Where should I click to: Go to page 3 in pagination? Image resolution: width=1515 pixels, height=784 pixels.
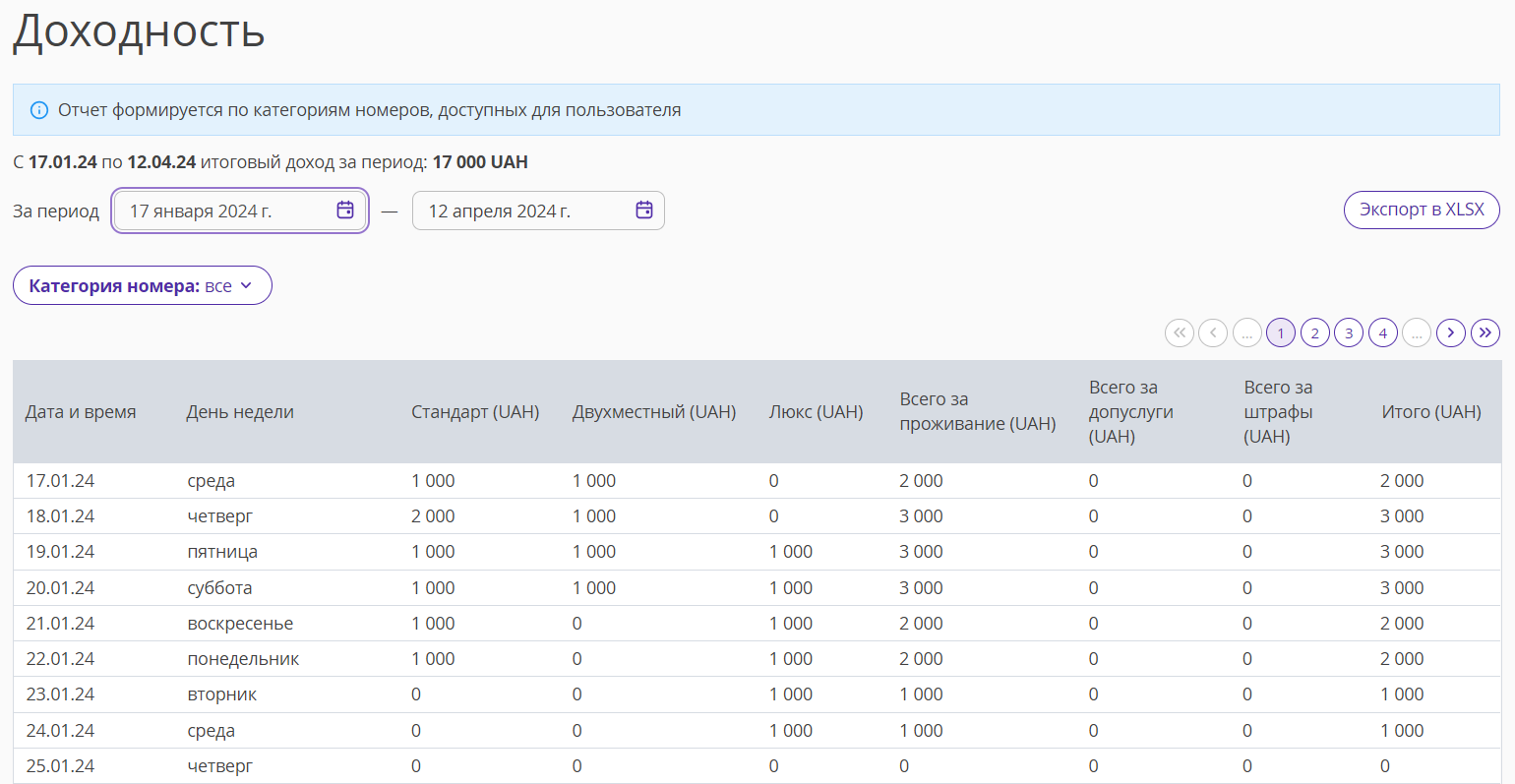coord(1349,332)
